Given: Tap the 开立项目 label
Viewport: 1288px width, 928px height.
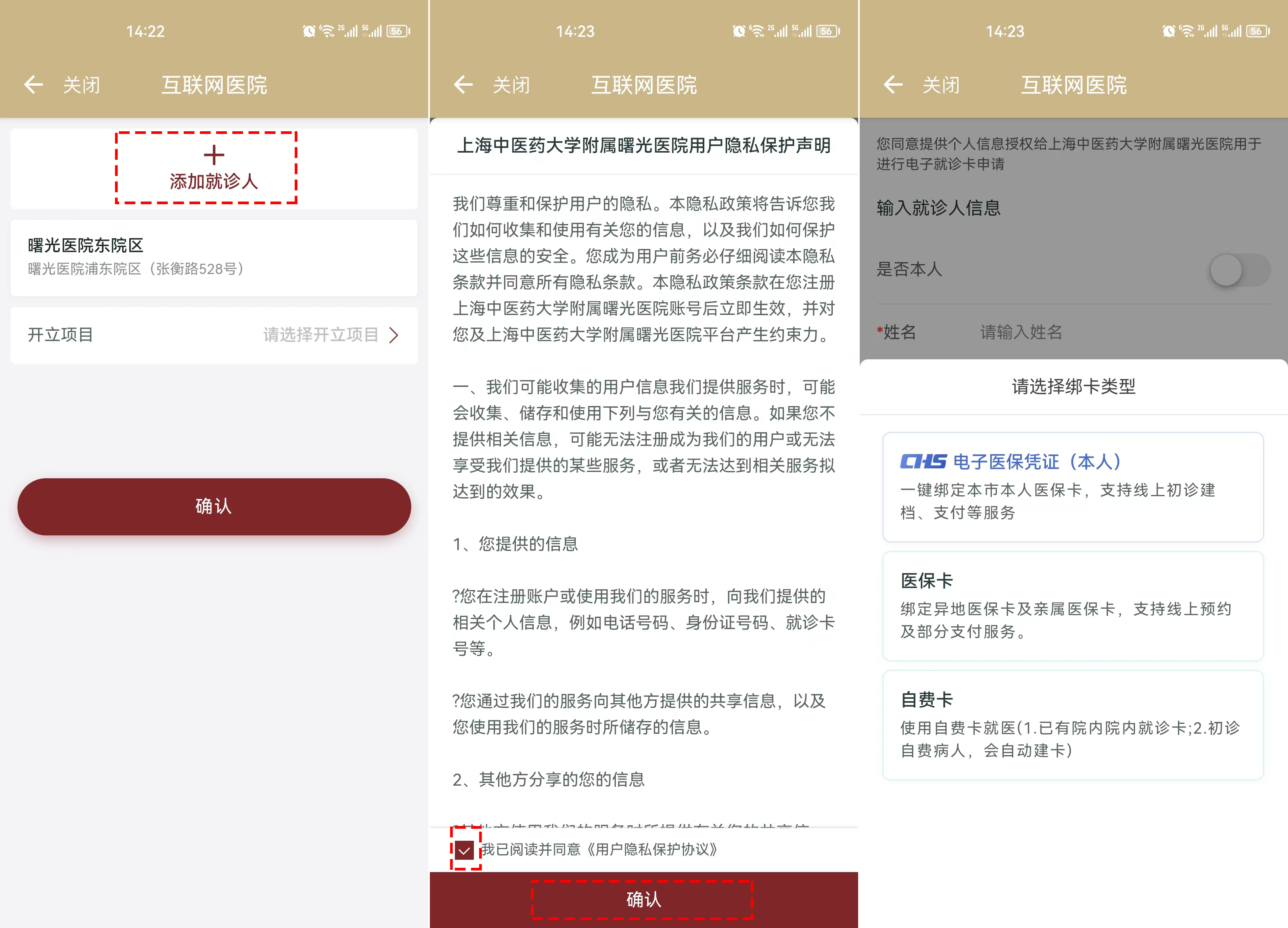Looking at the screenshot, I should click(61, 335).
